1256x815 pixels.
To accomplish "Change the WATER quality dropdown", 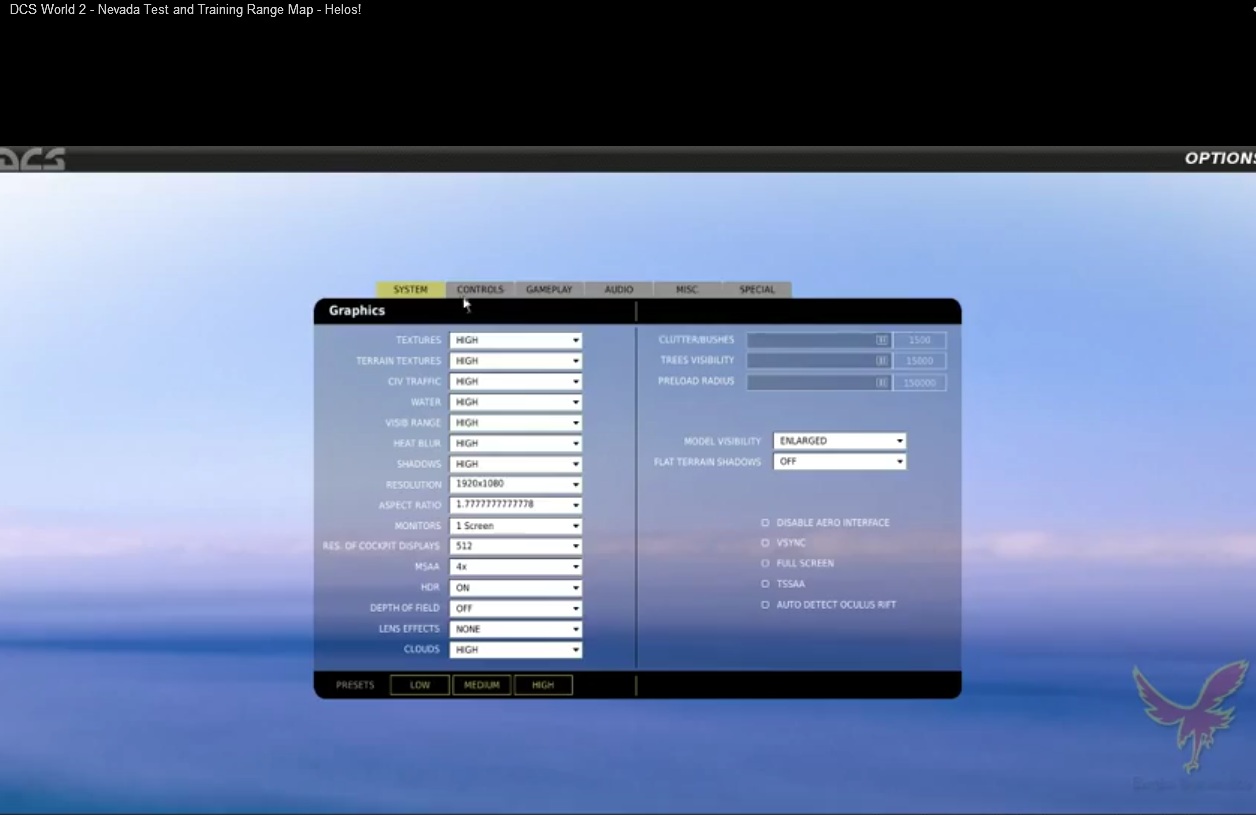I will coord(516,402).
